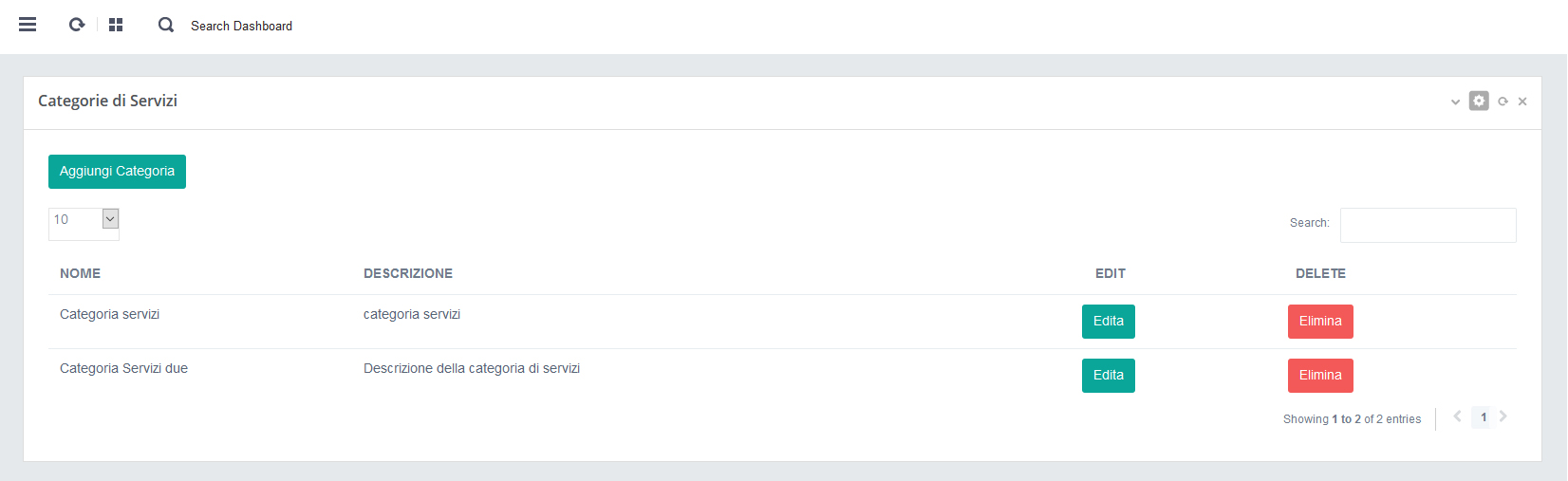Reload the Categorie di Servizi panel
1568x481 pixels.
click(x=1503, y=102)
